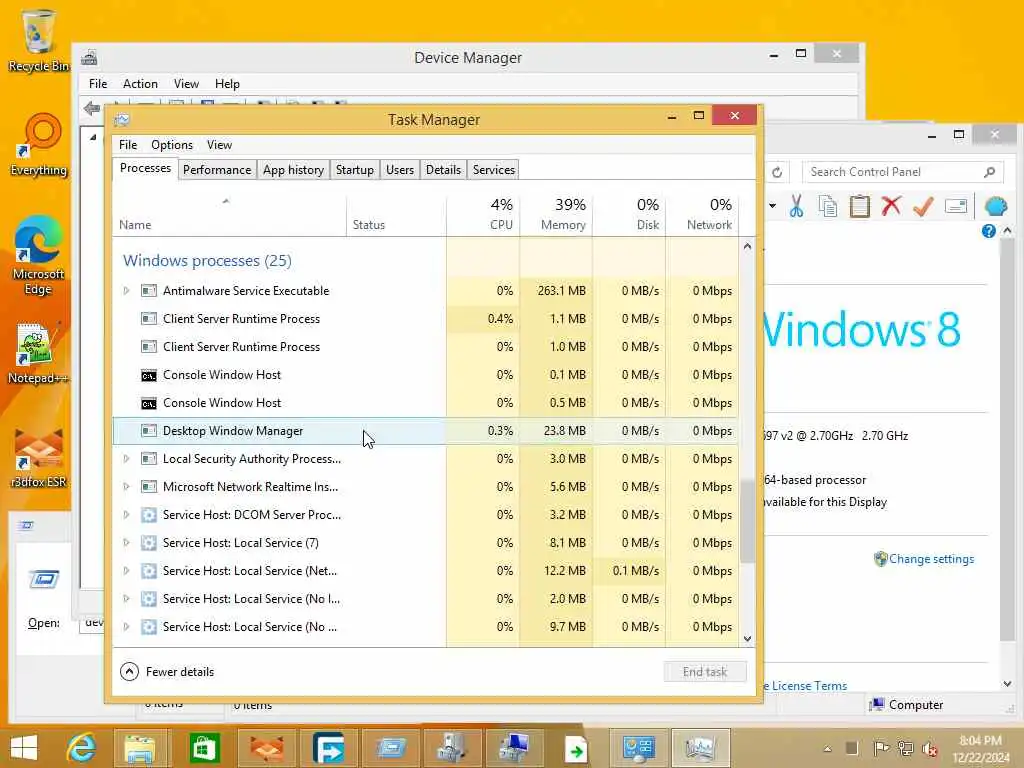
Task: Sort processes by Memory column header
Action: pos(556,214)
